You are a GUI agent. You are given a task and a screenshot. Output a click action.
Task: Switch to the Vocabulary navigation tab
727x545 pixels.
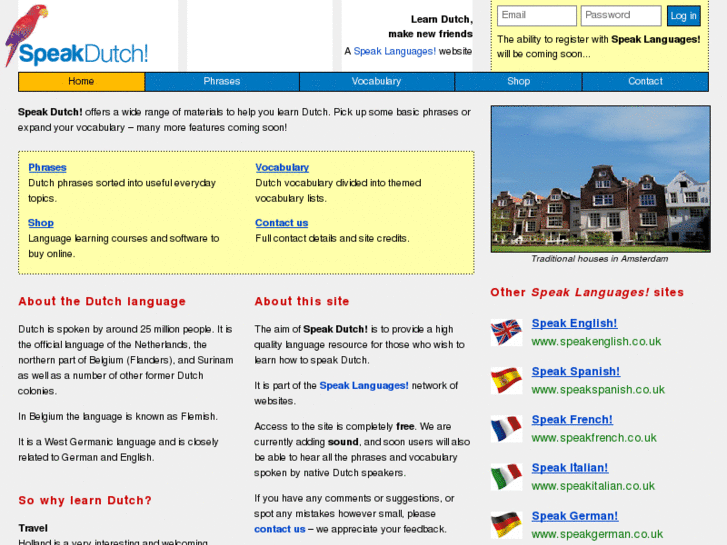[x=376, y=82]
